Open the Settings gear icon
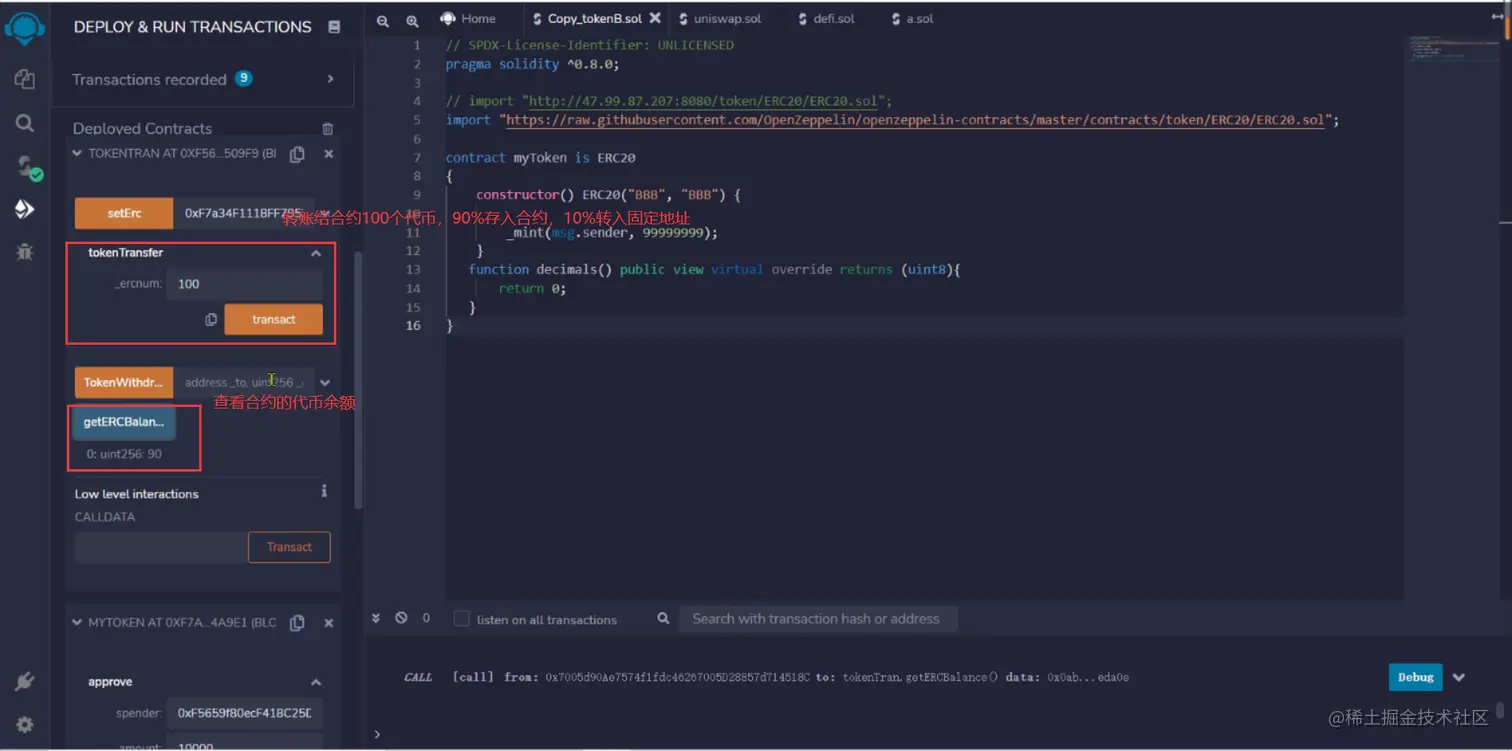1512x751 pixels. point(25,724)
